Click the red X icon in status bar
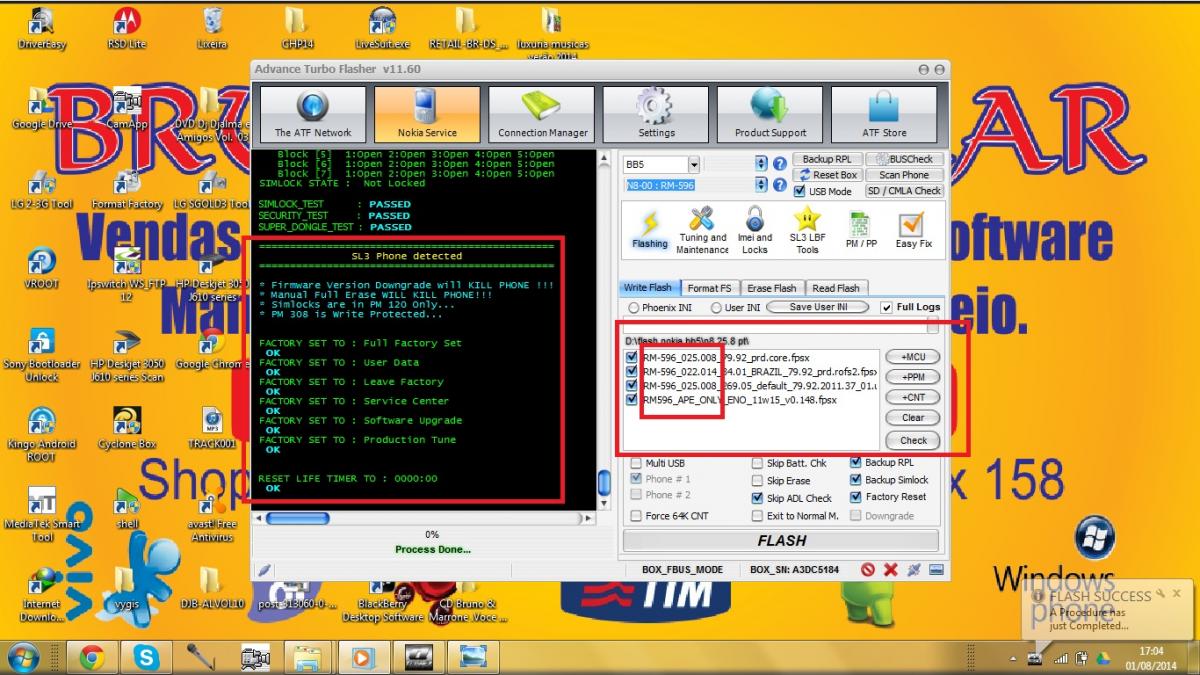 tap(890, 569)
